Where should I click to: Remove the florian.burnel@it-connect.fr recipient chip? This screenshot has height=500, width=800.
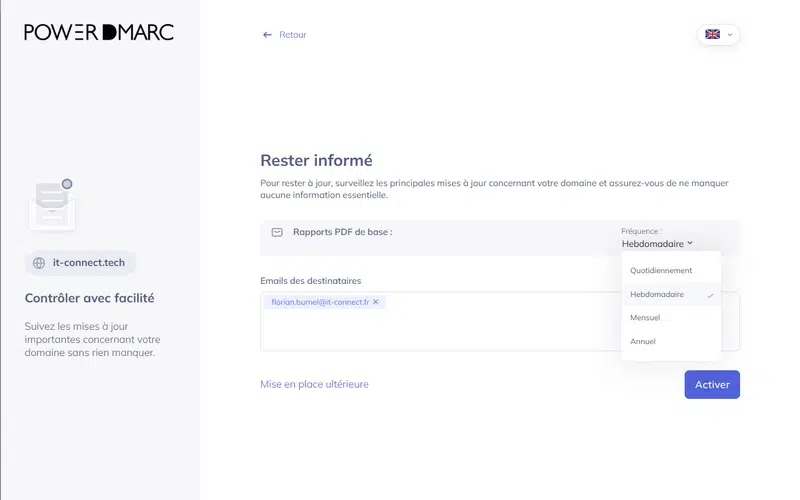coord(375,302)
